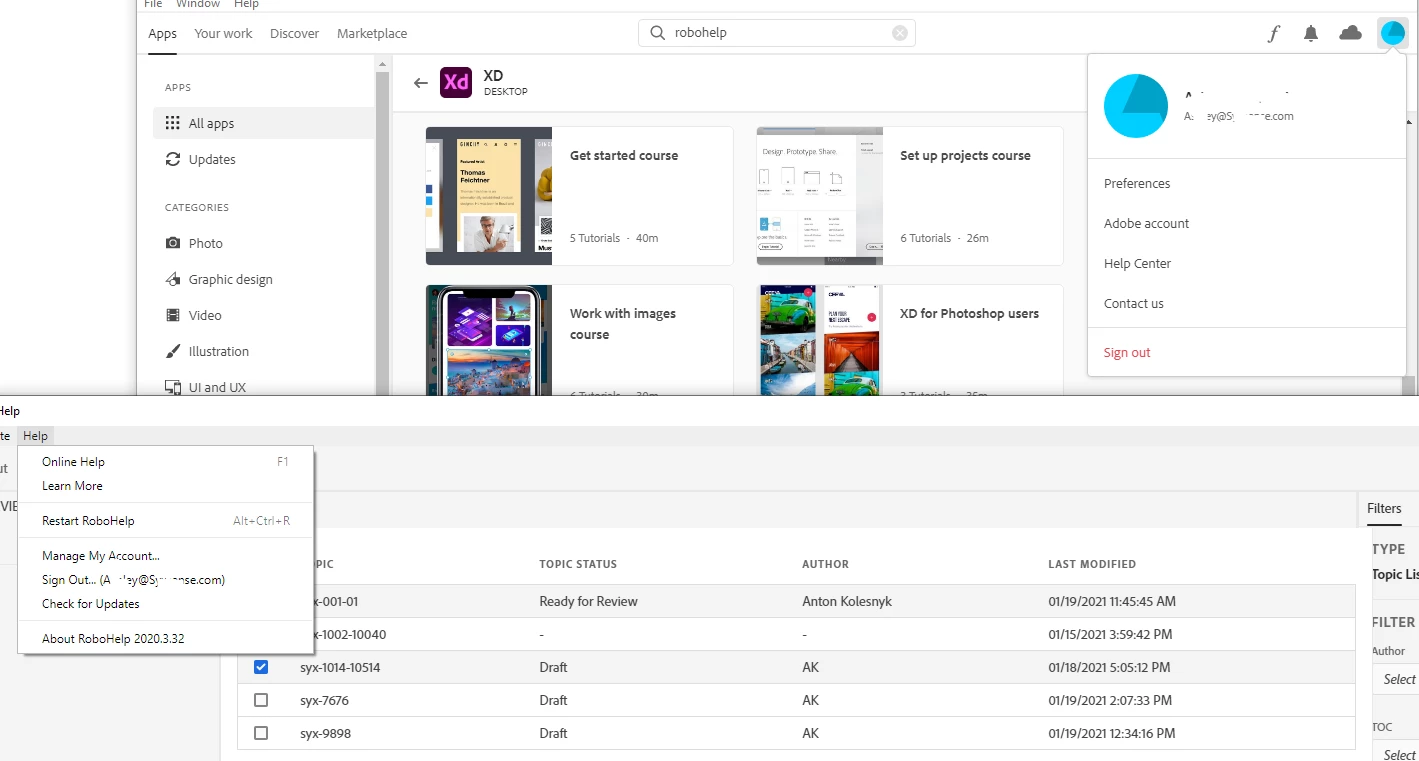Screen dimensions: 1419x761
Task: Open Preferences in account panel
Action: [x=1137, y=184]
